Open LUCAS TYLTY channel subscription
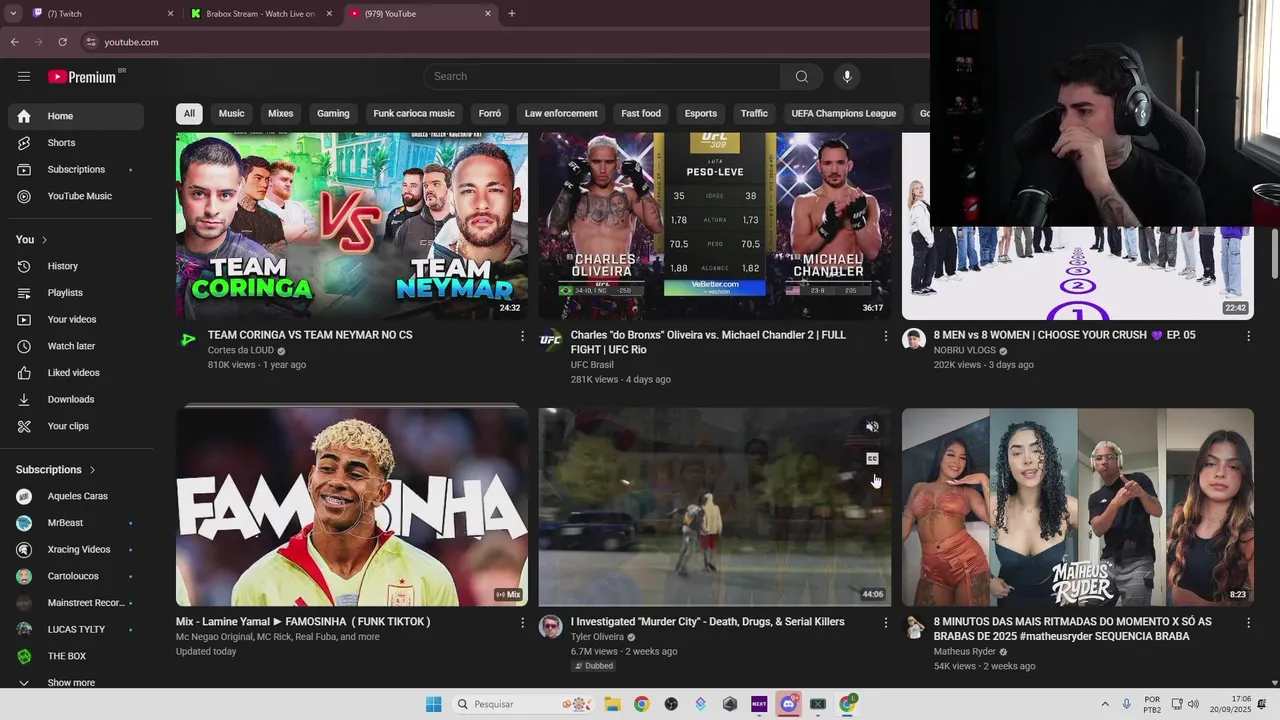 [x=76, y=629]
